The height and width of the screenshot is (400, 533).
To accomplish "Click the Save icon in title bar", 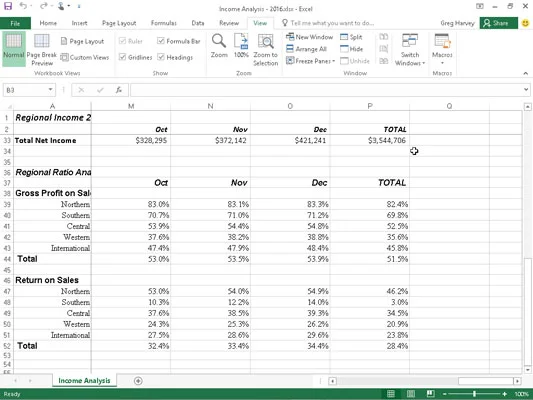I will (7, 6).
